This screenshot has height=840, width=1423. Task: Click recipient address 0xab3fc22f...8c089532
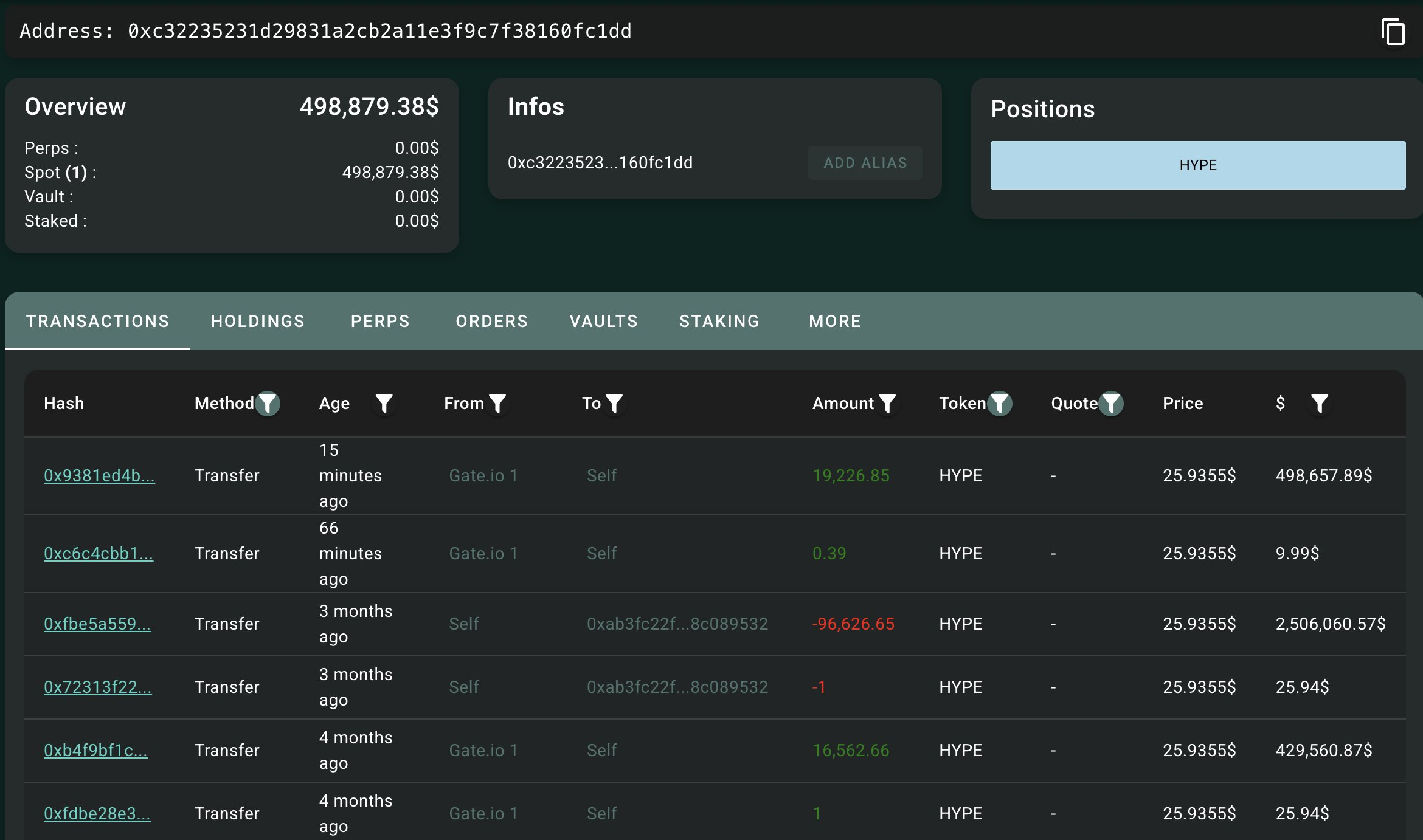pos(677,624)
